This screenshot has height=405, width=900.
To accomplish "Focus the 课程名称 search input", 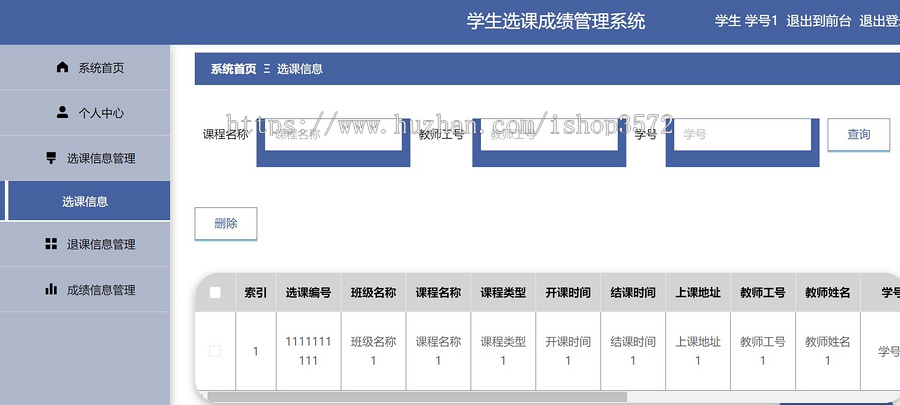I will point(333,135).
